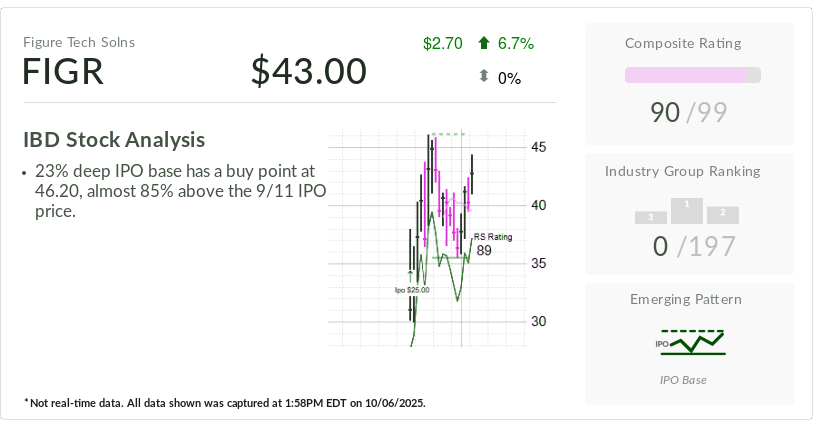This screenshot has width=816, height=430.
Task: Click the IPO Base pattern icon
Action: pyautogui.click(x=690, y=343)
